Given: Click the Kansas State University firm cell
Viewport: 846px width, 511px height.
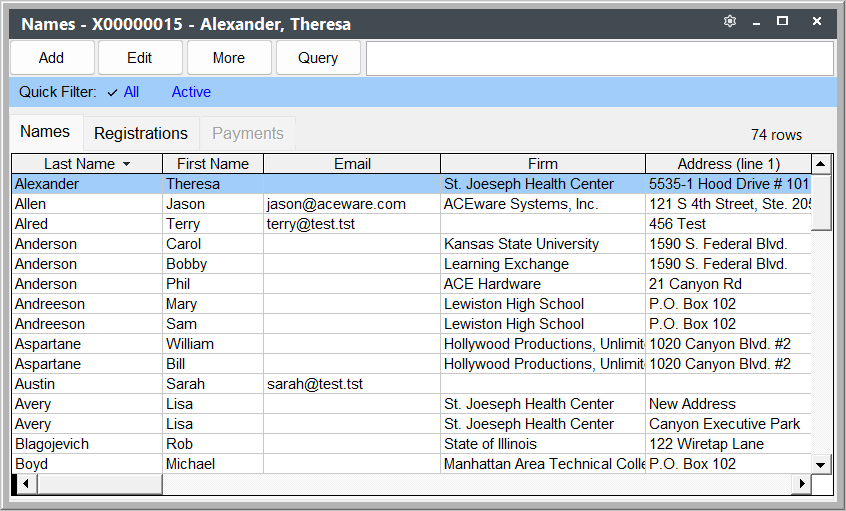Looking at the screenshot, I should (x=543, y=244).
